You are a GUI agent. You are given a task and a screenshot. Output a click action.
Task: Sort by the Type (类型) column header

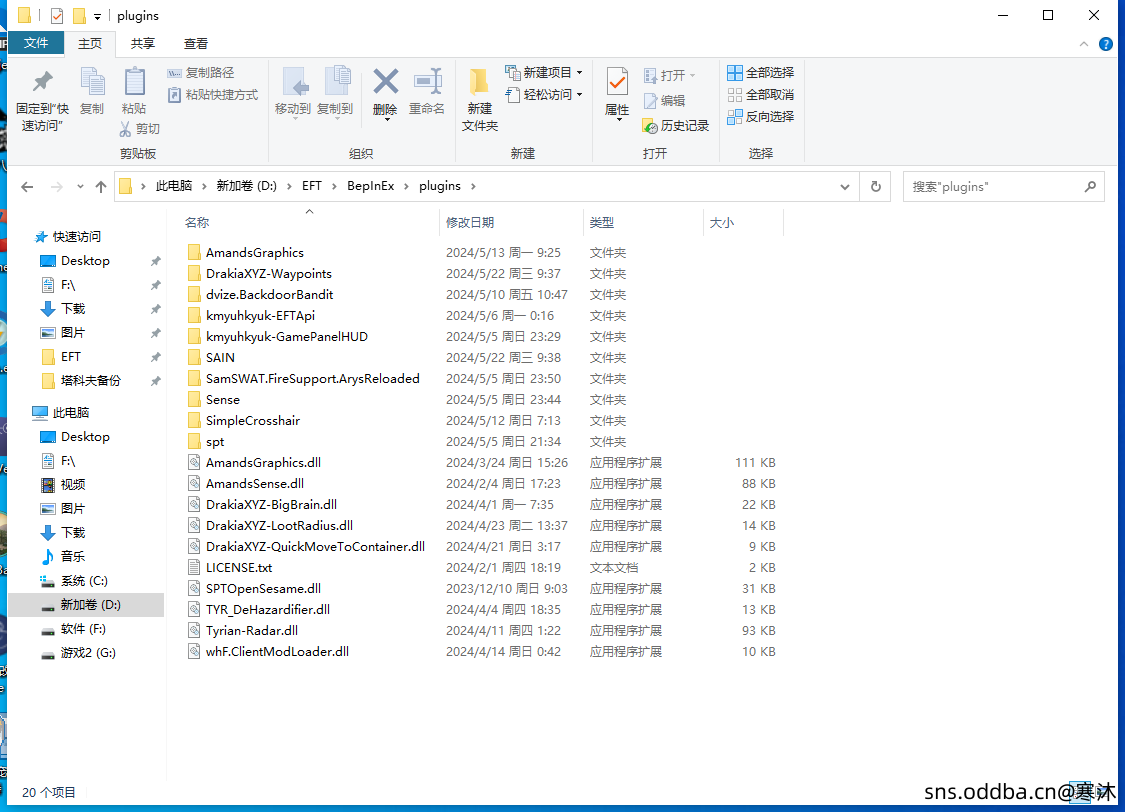(x=601, y=222)
